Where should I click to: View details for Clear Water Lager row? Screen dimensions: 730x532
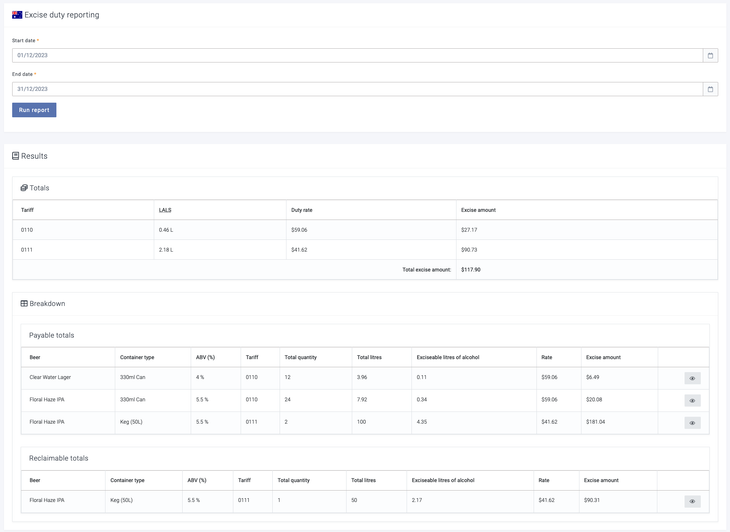tap(692, 378)
